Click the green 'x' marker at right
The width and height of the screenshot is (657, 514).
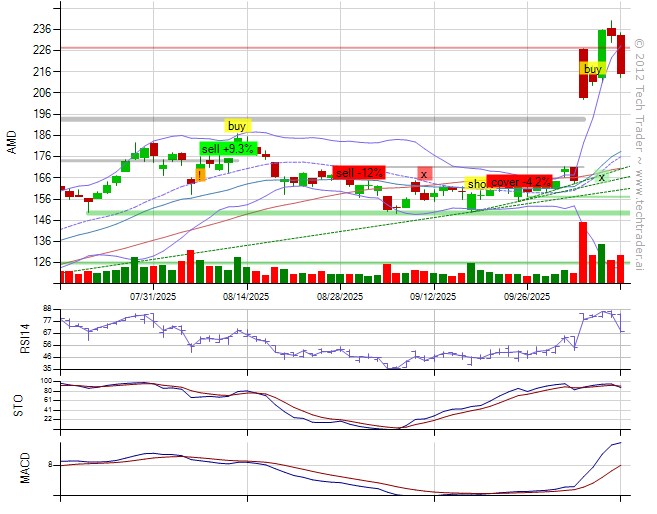tap(601, 177)
